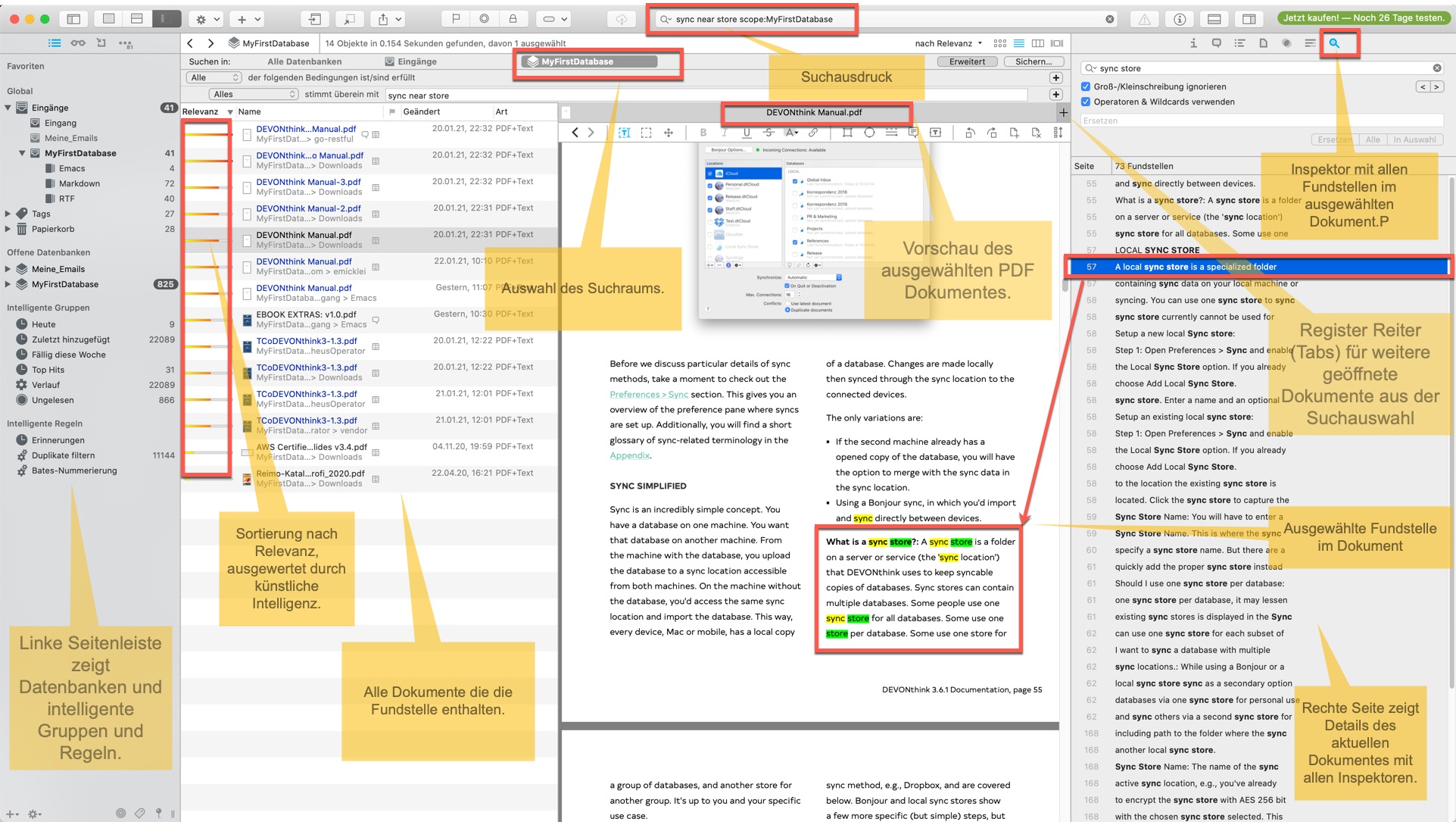The width and height of the screenshot is (1456, 822).
Task: Open the 'Alle' conditions dropdown
Action: (214, 77)
